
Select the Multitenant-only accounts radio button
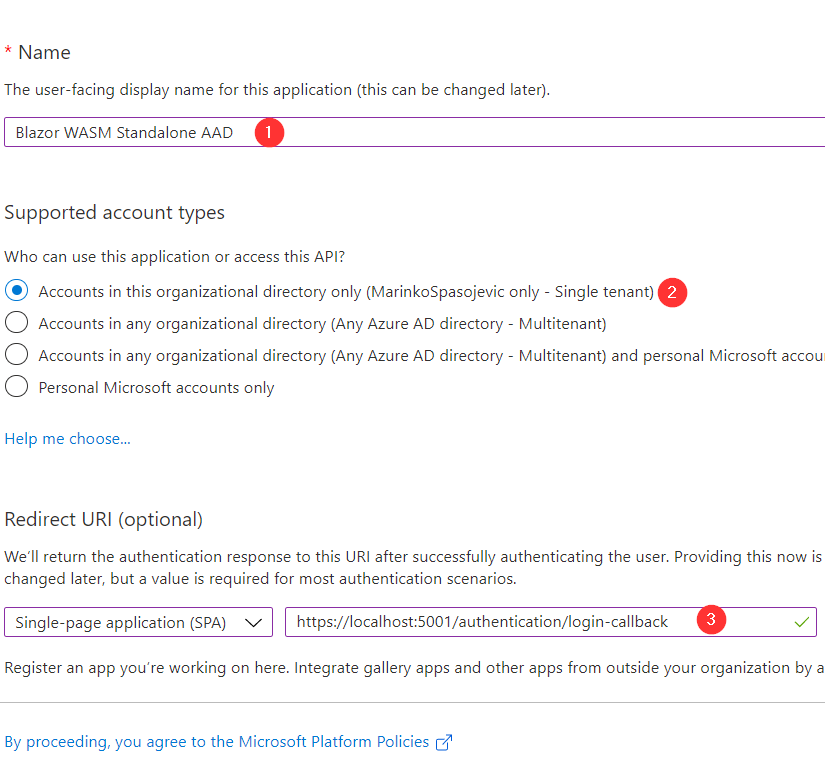(17, 323)
